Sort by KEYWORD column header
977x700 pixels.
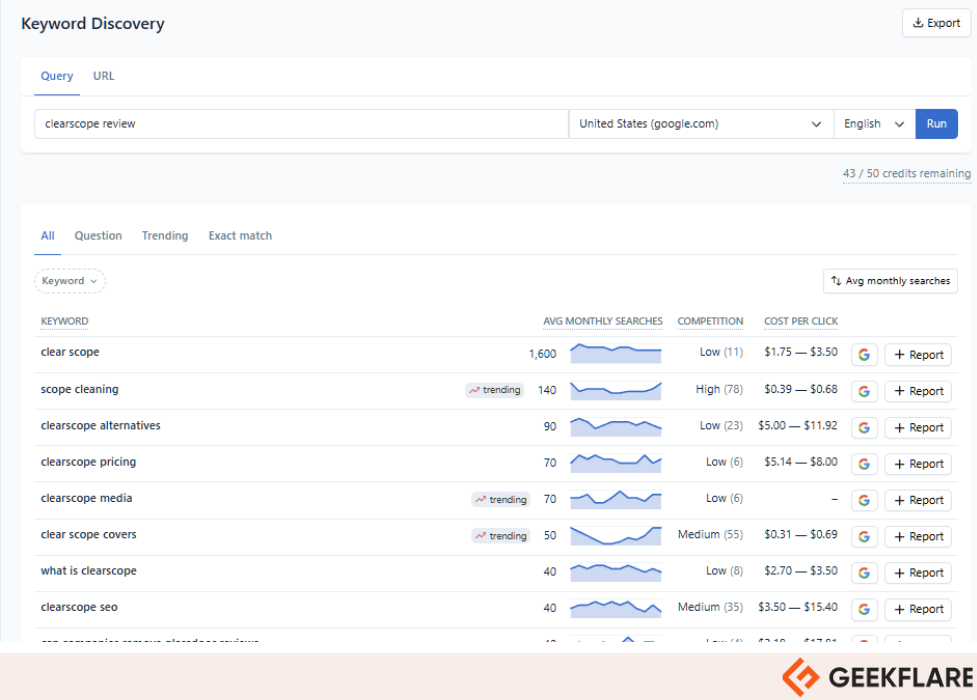65,321
